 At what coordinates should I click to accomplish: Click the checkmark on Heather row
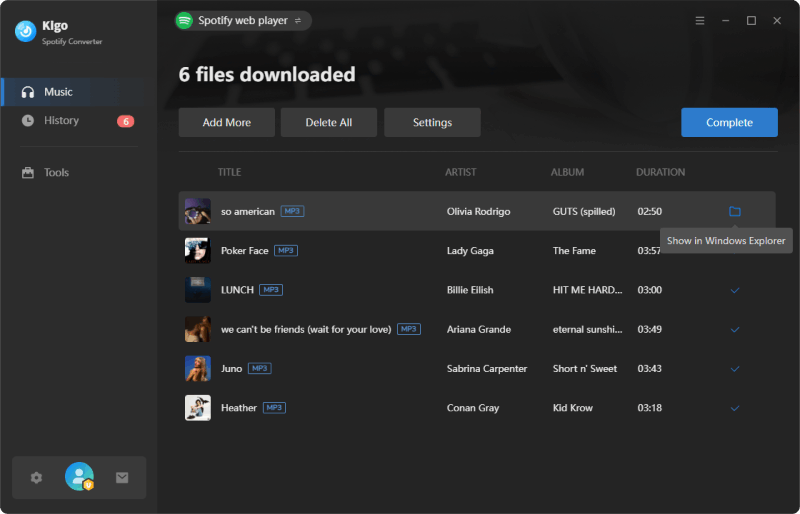click(735, 408)
